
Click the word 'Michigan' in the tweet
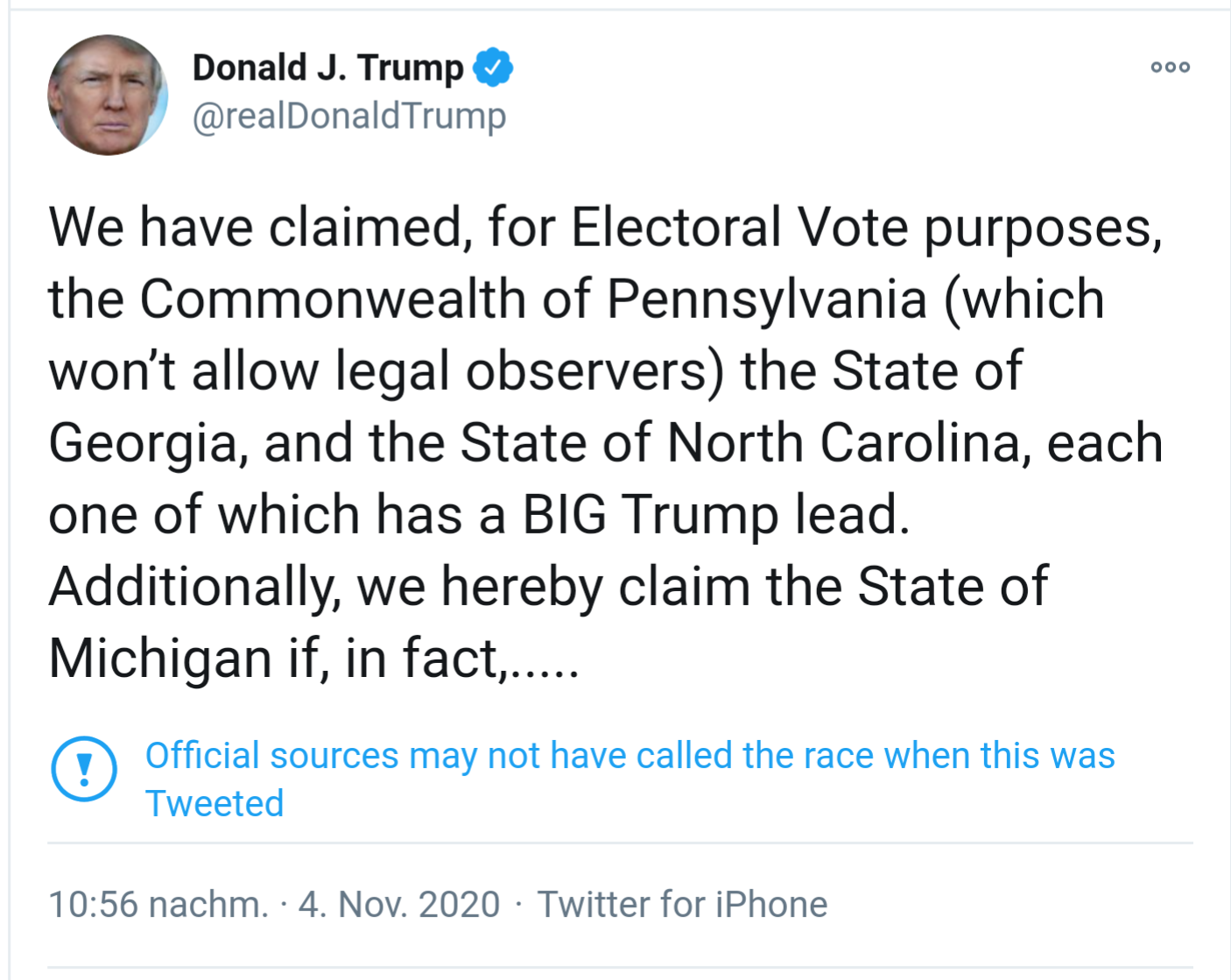click(x=160, y=658)
